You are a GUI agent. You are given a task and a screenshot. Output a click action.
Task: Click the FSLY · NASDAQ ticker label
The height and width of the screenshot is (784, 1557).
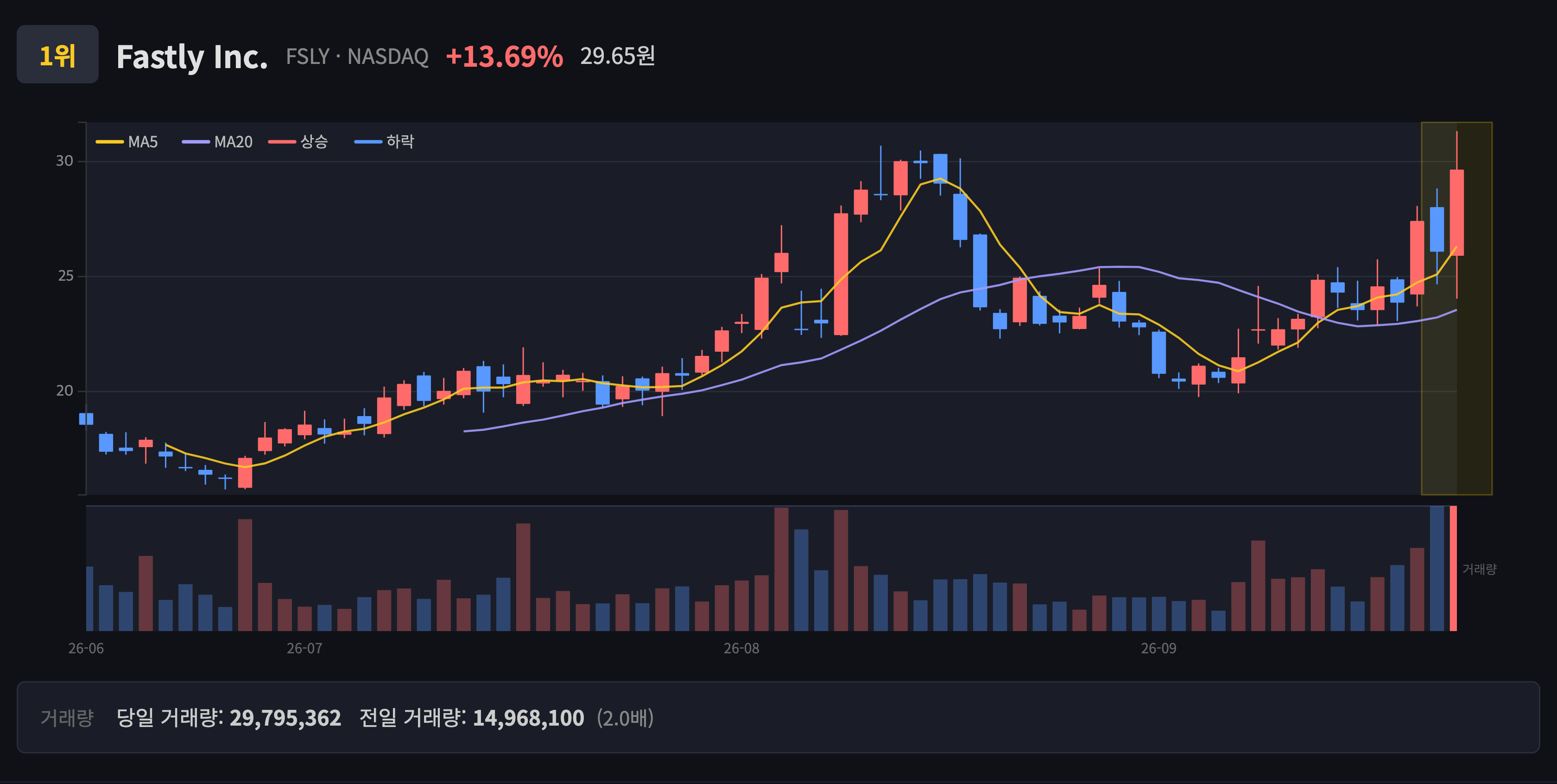357,57
